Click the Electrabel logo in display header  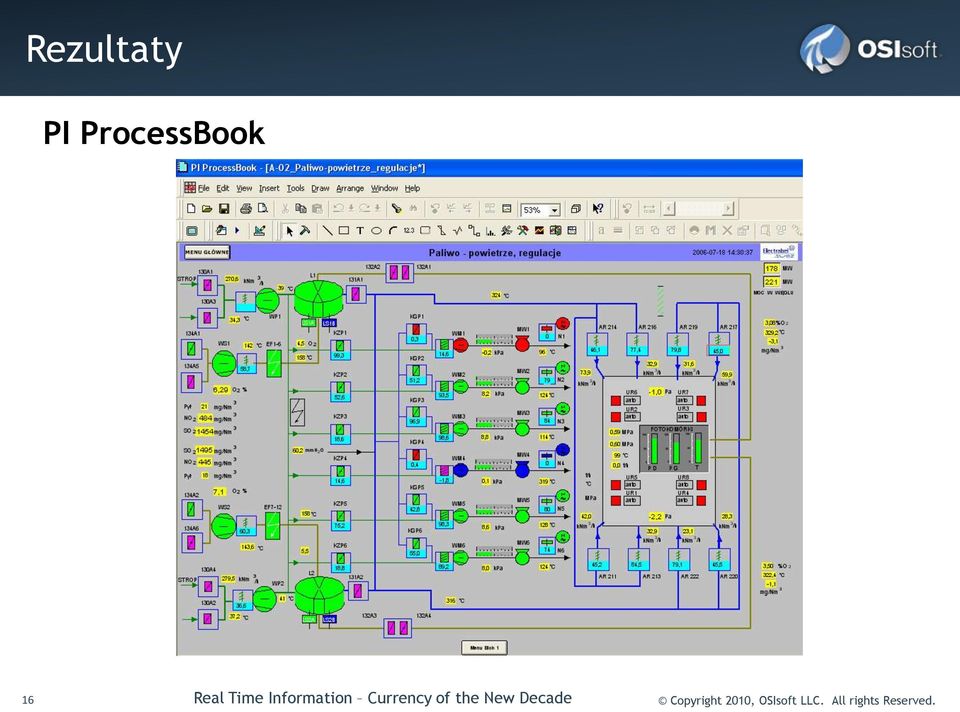pyautogui.click(x=779, y=252)
